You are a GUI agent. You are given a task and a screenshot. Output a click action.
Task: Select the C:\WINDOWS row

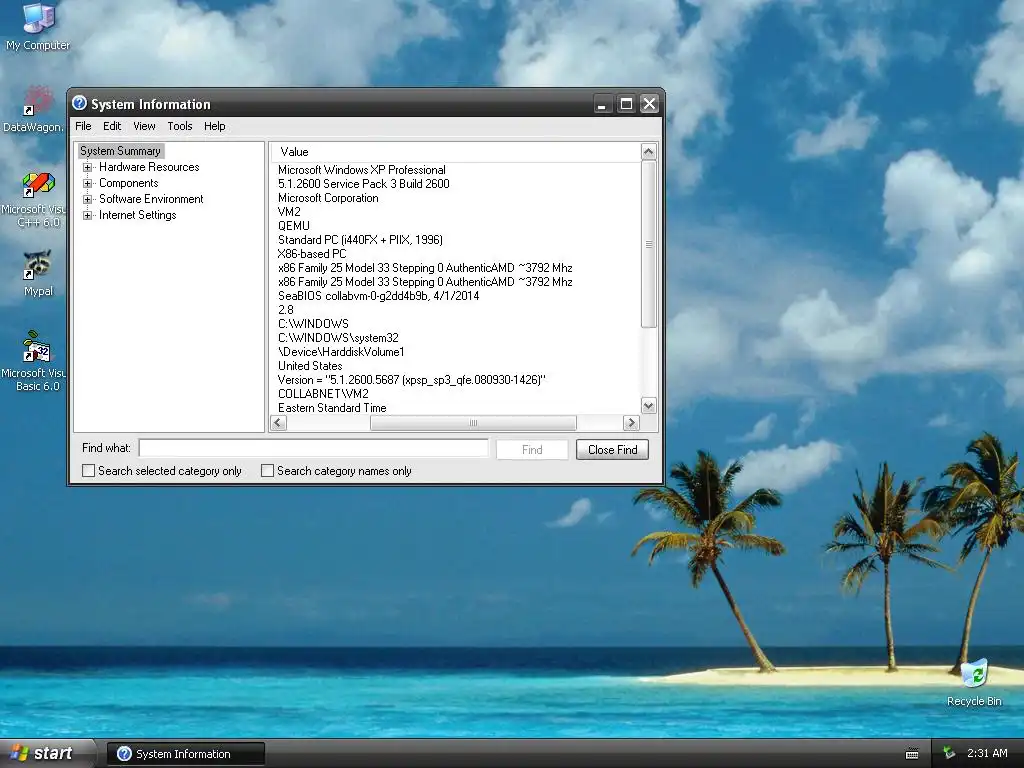click(313, 324)
